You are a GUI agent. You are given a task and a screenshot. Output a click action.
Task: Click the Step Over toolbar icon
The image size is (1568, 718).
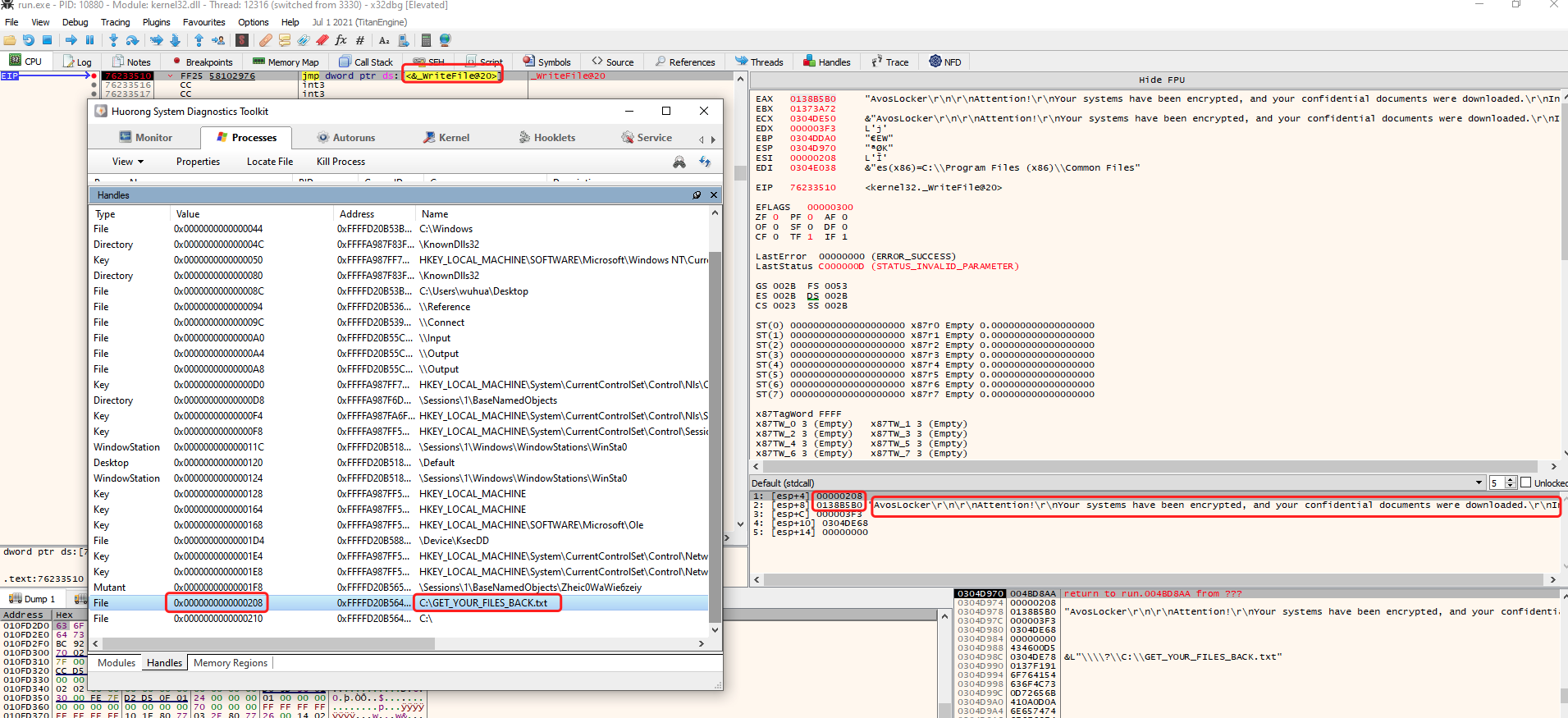(132, 40)
